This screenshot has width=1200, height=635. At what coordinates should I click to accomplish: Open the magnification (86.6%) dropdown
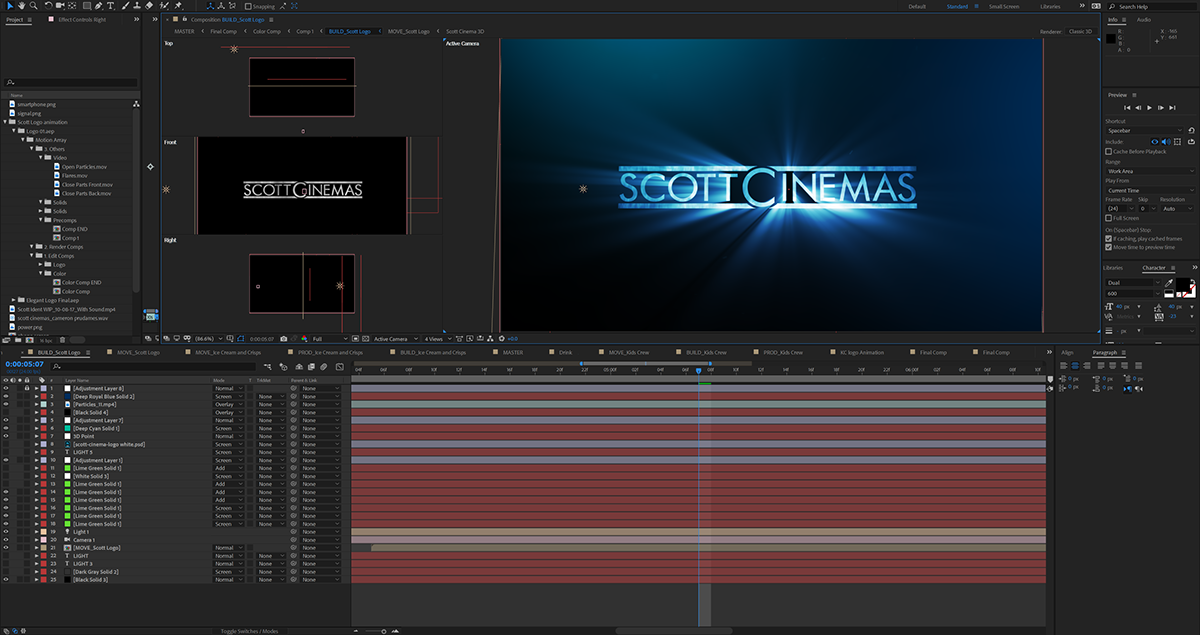pyautogui.click(x=208, y=339)
